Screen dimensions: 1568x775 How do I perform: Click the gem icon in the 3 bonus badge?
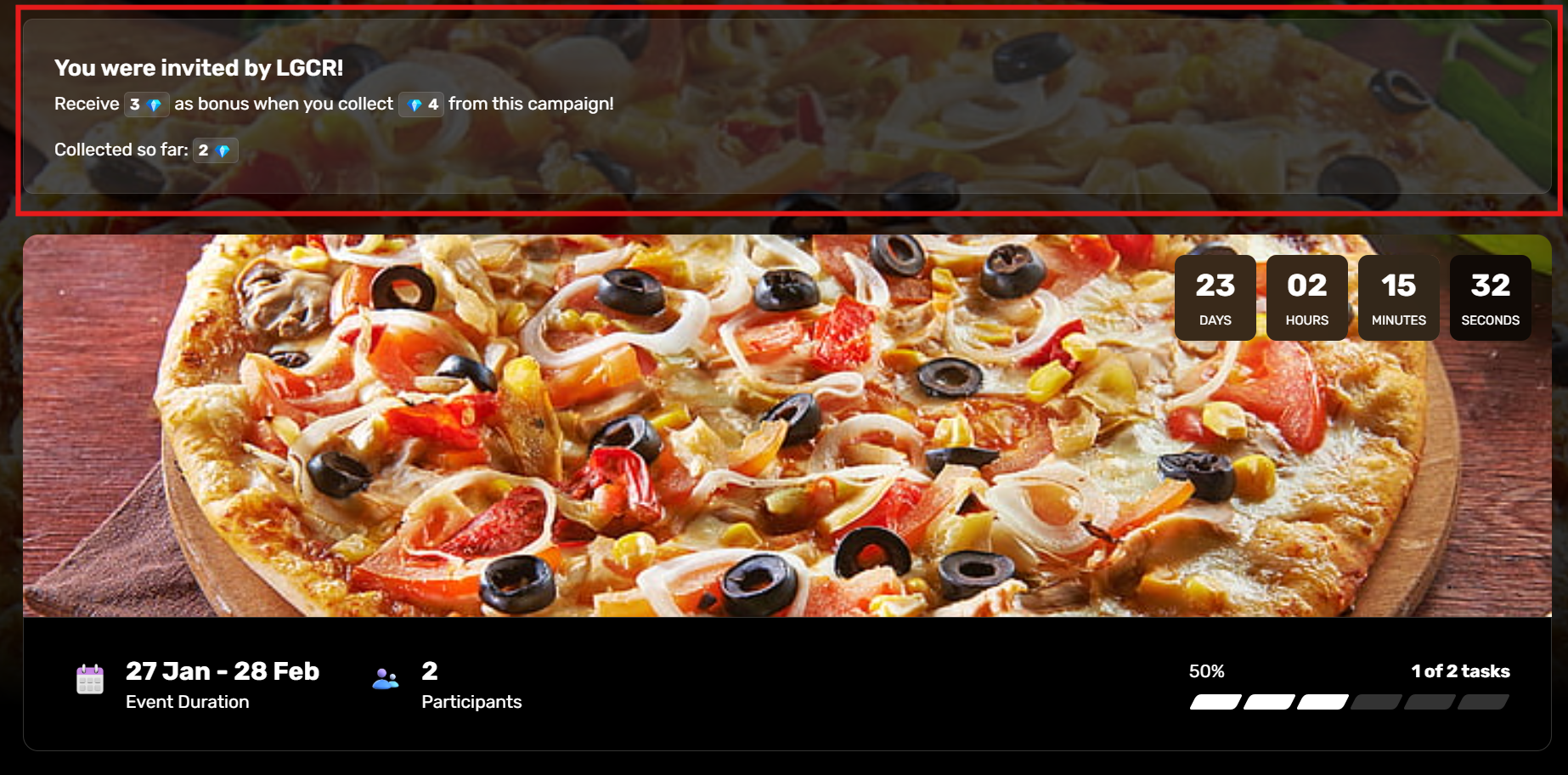pos(155,105)
